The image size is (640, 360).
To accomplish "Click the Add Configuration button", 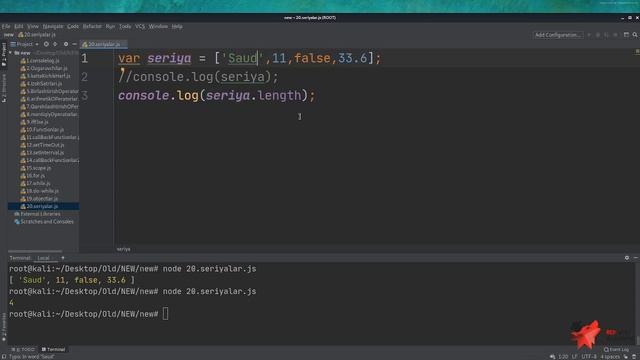I will (558, 35).
